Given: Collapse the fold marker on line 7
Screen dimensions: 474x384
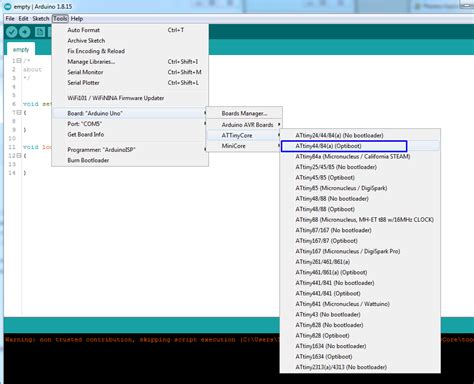Looking at the screenshot, I should 19,113.
